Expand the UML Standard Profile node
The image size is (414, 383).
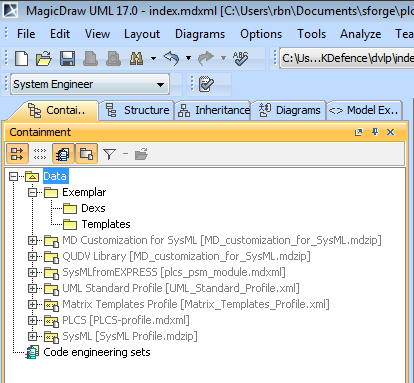click(32, 288)
